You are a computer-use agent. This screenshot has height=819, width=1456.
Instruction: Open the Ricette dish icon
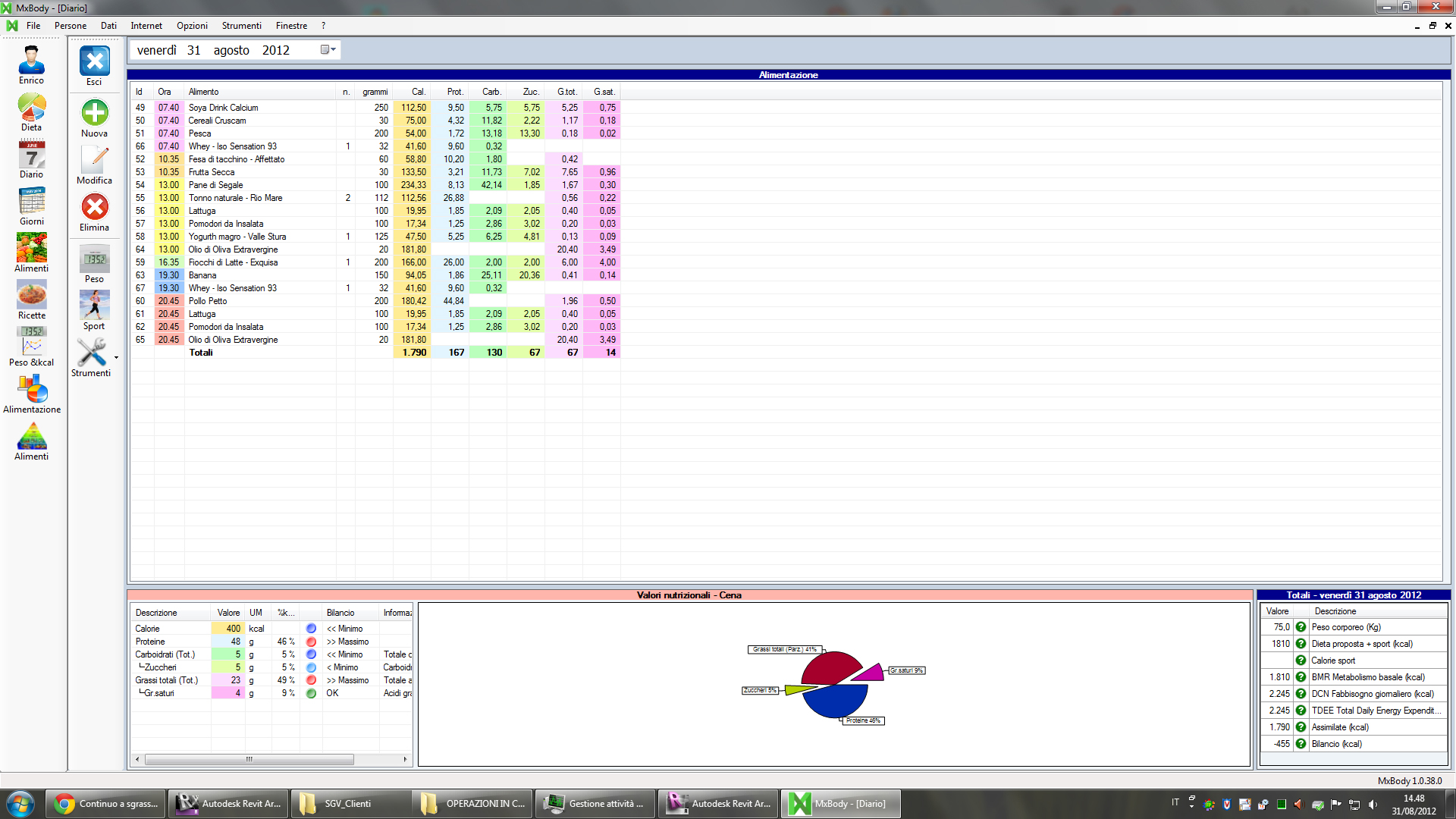(31, 295)
